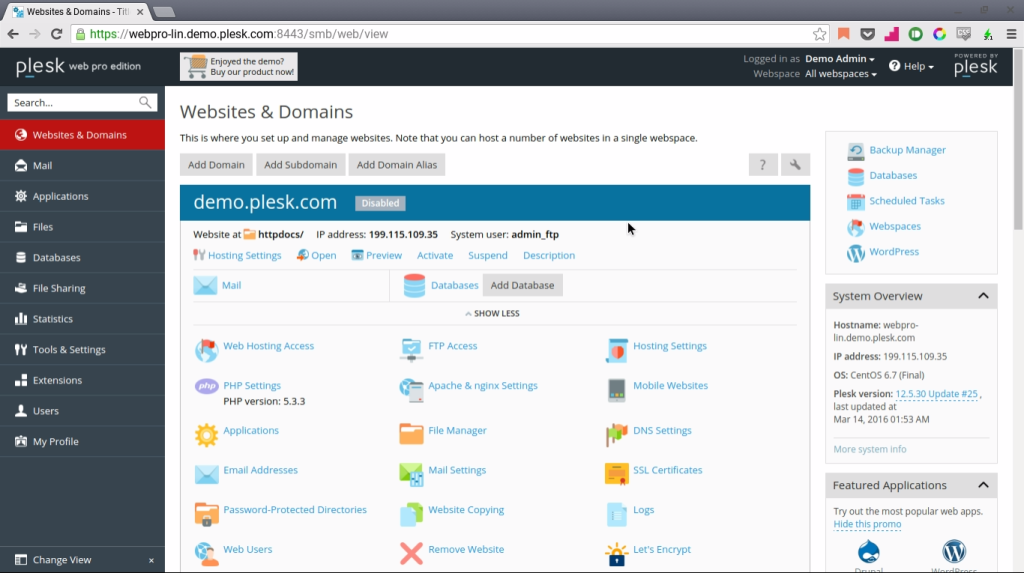
Task: Click the DNS Settings flag icon
Action: (x=616, y=433)
